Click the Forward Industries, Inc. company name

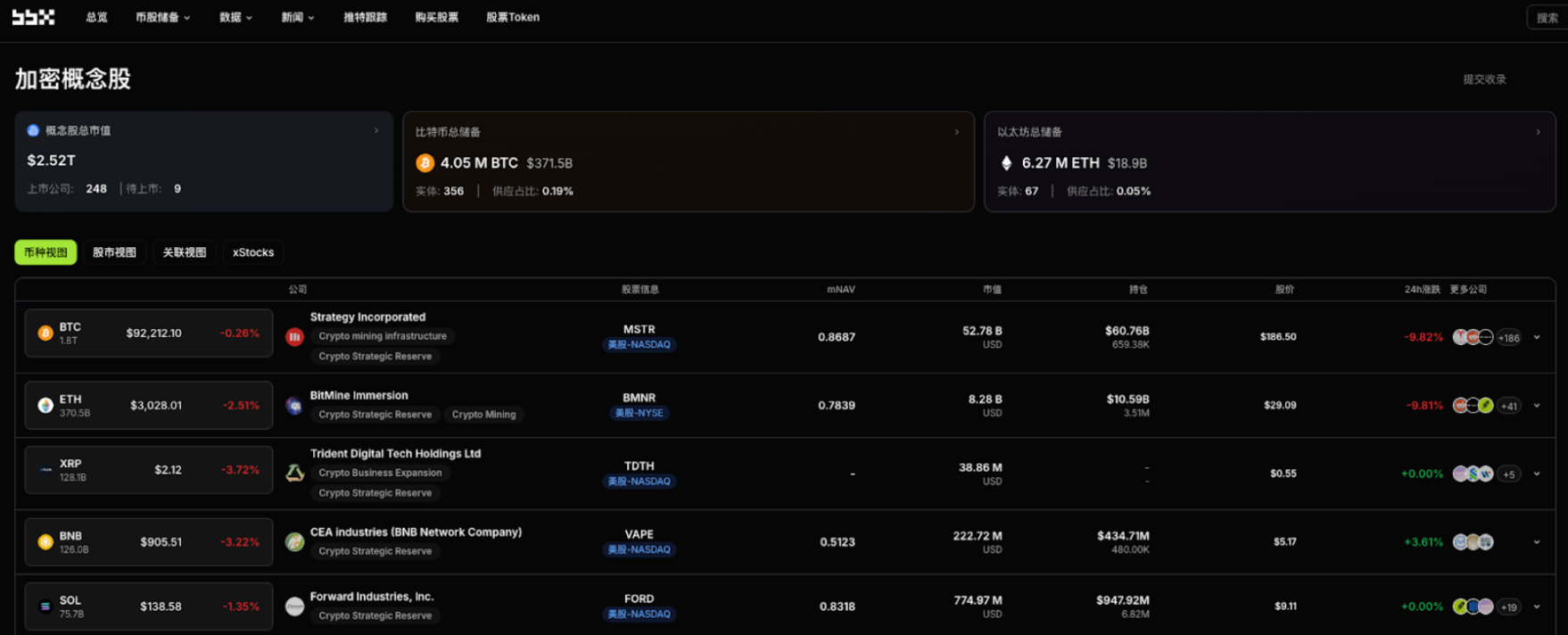[372, 597]
